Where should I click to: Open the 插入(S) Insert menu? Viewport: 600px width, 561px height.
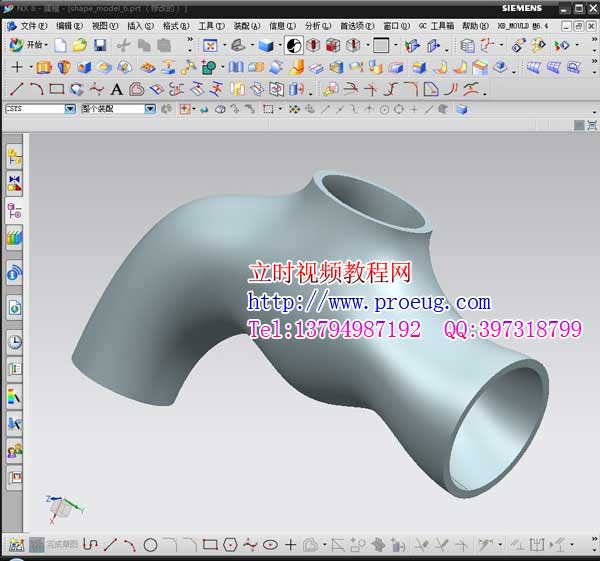point(140,26)
